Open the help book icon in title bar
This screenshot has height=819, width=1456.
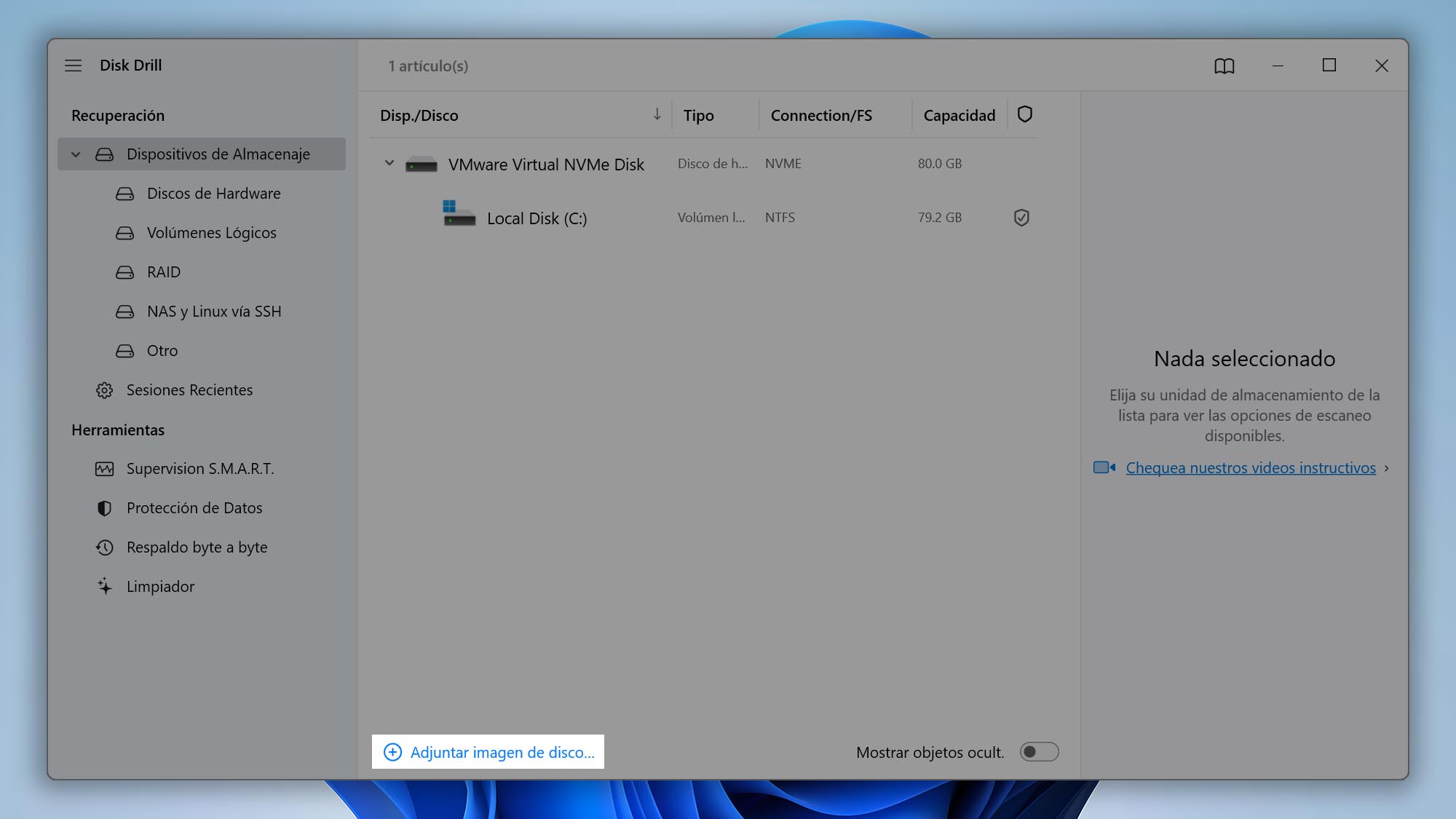(x=1224, y=66)
